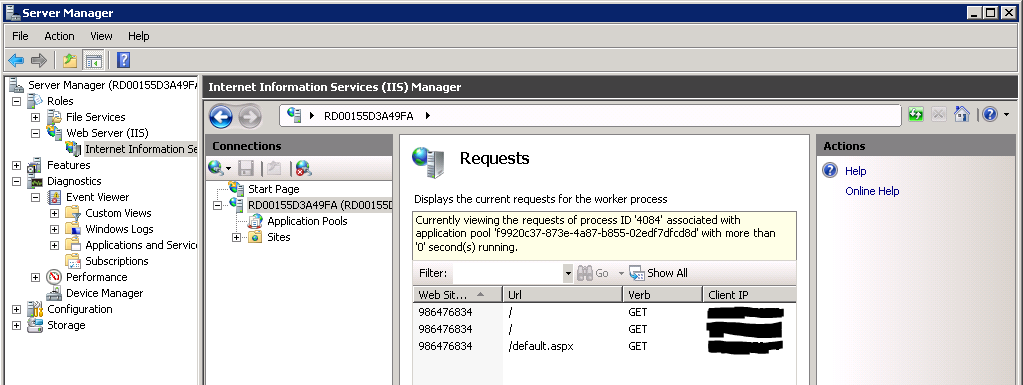
Task: Select Applications and Services Logs node
Action: [140, 245]
